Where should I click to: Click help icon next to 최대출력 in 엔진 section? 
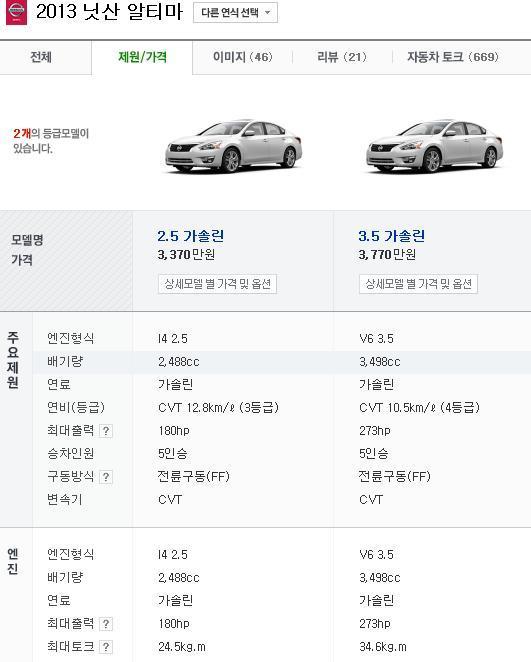point(106,624)
